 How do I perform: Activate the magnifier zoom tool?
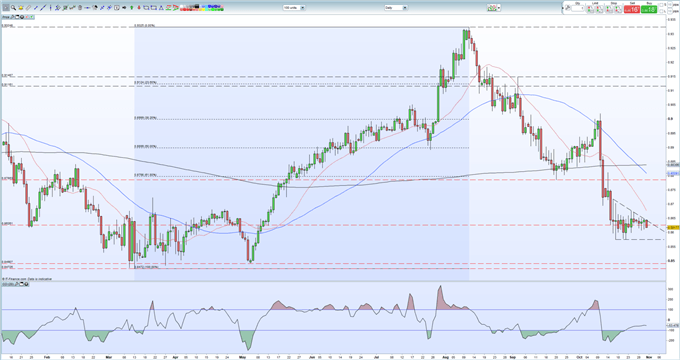[13, 7]
